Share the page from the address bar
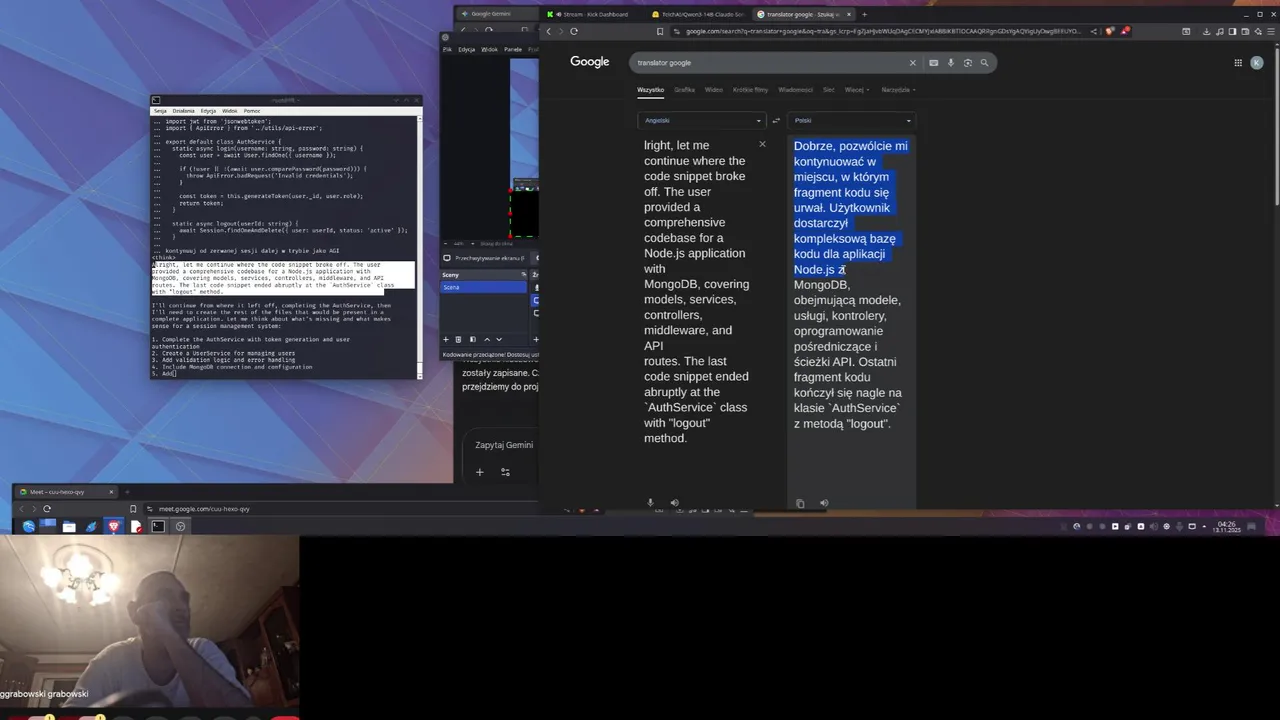Screen dimensions: 1280x720 click(x=1093, y=31)
